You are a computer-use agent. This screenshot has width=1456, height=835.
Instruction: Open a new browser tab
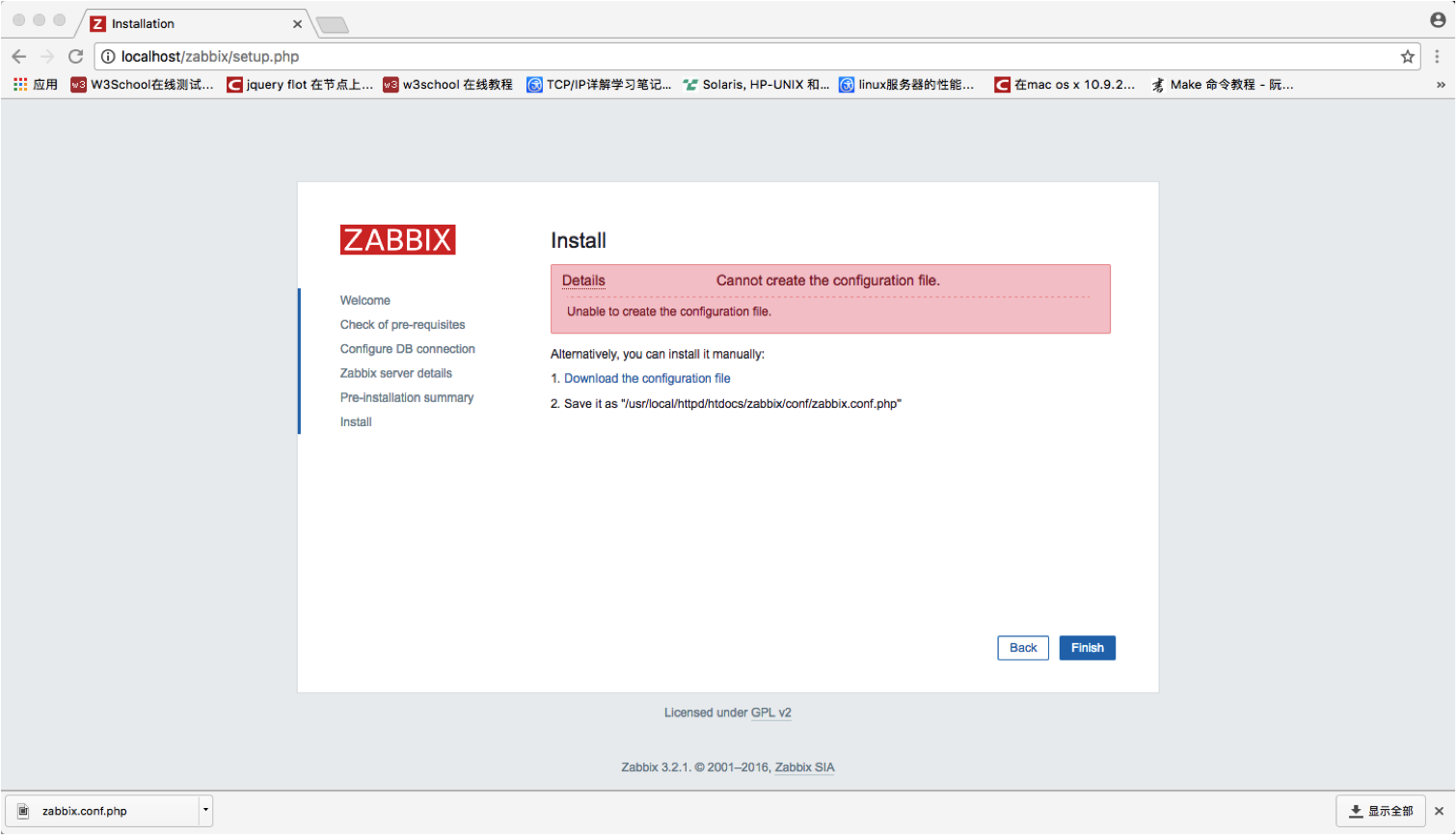tap(332, 25)
